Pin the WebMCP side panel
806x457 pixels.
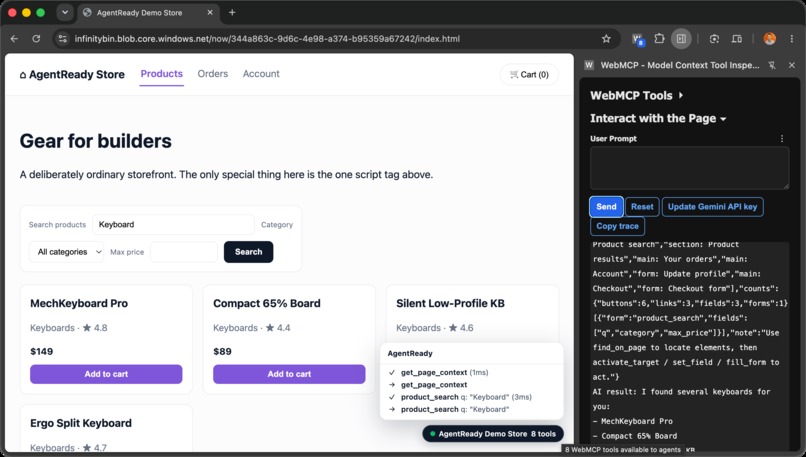[772, 65]
